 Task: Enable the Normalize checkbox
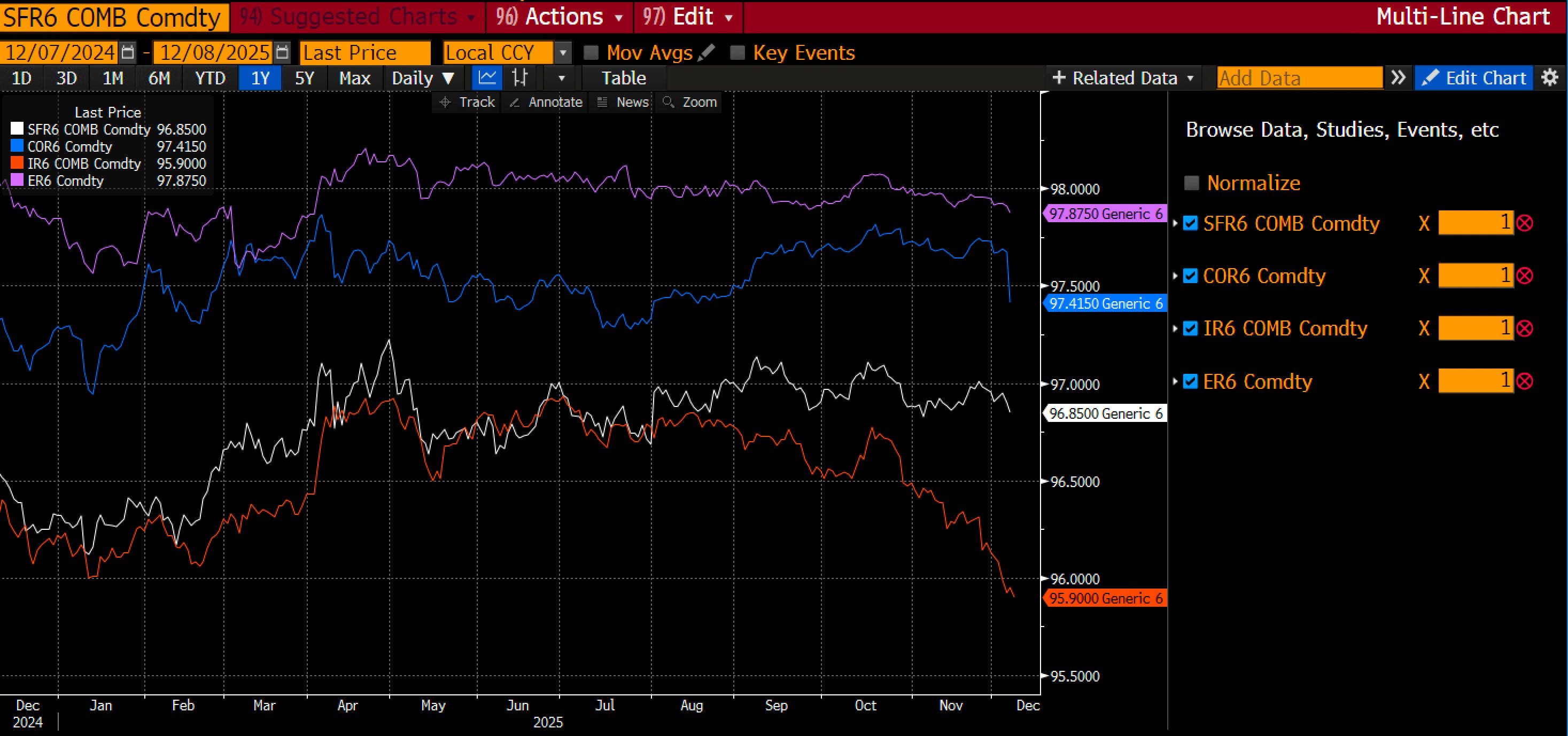(1191, 183)
